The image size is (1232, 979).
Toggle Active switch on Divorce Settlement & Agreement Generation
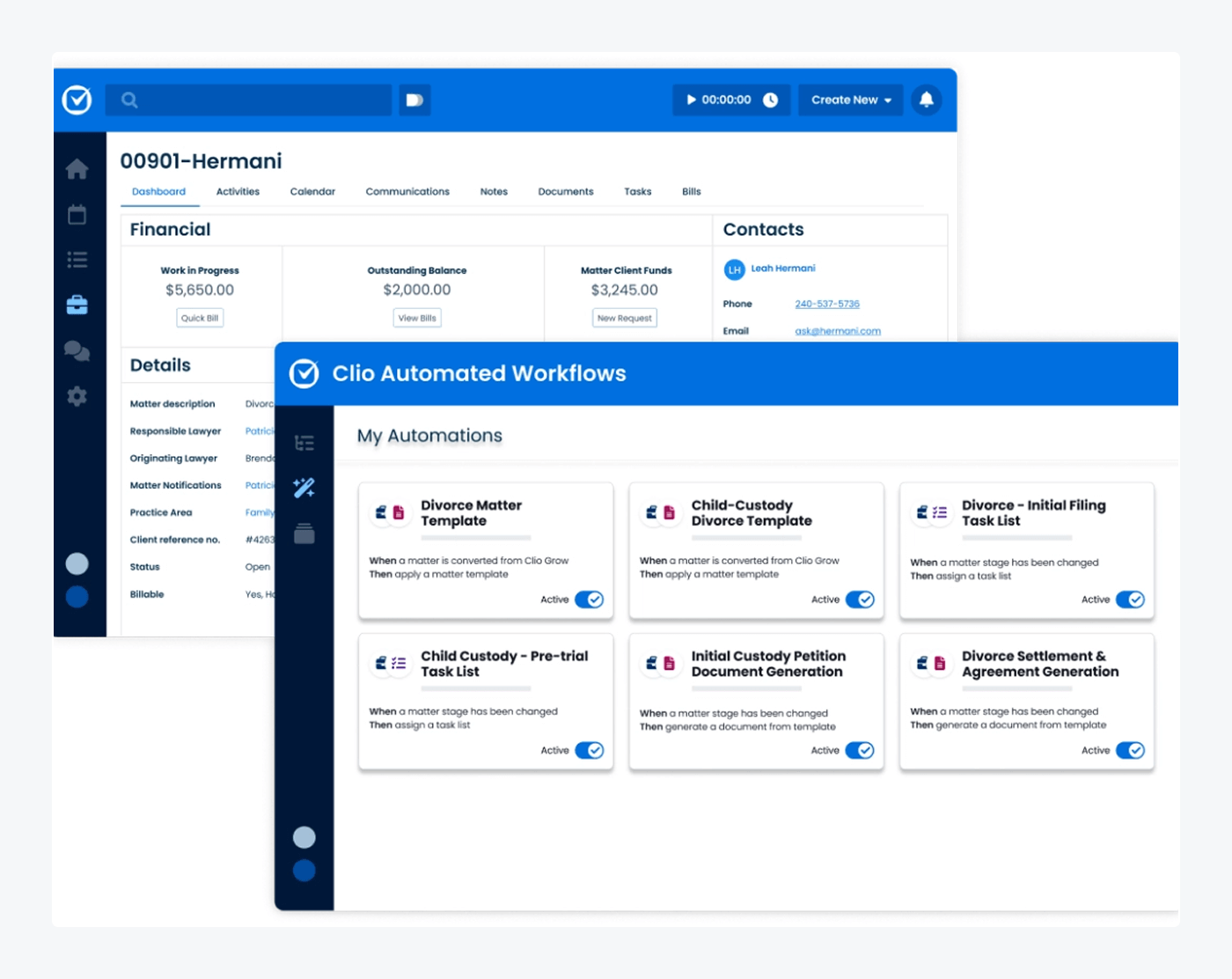1131,750
